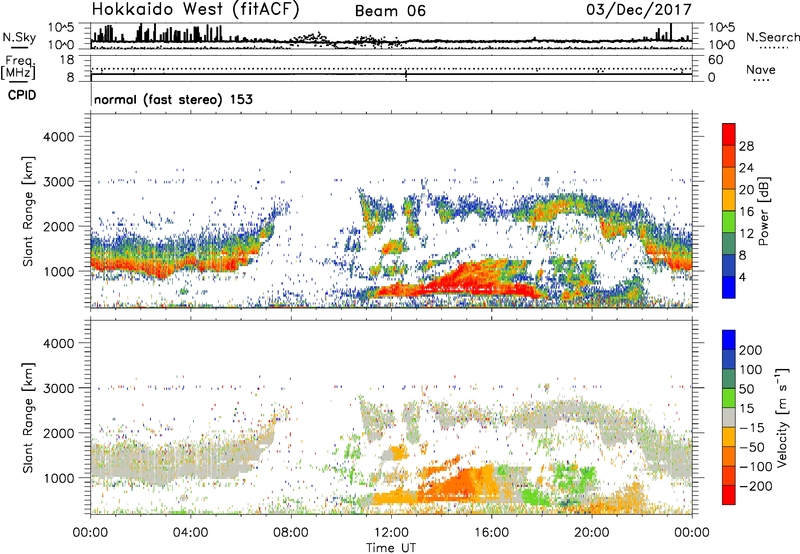The width and height of the screenshot is (800, 554).
Task: Click the 'N.Sky' legend label
Action: (19, 37)
